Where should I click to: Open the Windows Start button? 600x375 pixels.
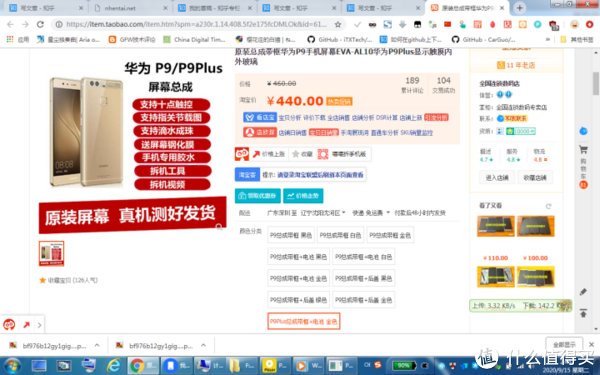12,366
